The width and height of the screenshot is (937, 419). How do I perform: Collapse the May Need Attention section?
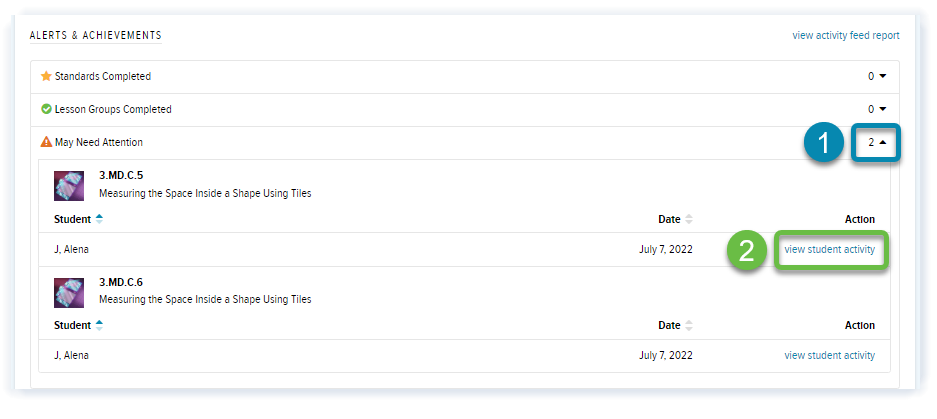[877, 143]
